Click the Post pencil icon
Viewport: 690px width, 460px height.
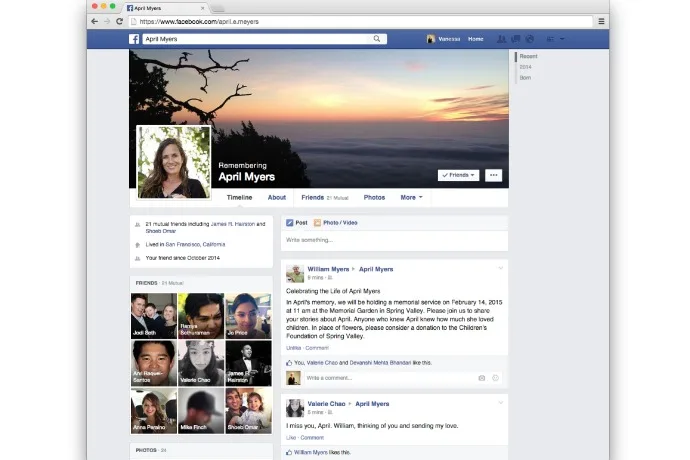pos(290,223)
